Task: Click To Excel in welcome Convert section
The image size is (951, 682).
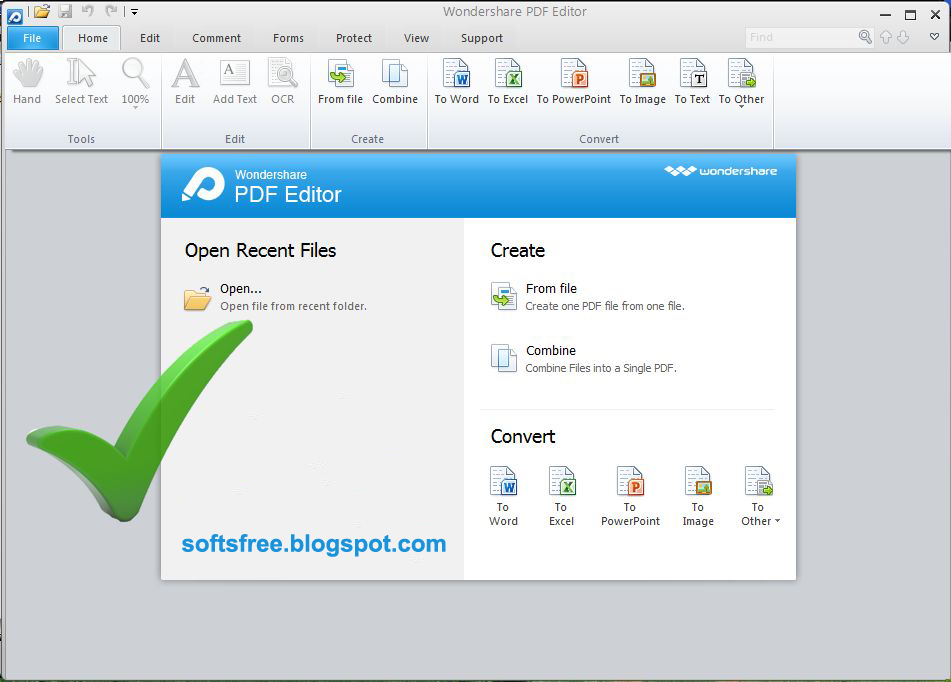Action: click(x=561, y=496)
